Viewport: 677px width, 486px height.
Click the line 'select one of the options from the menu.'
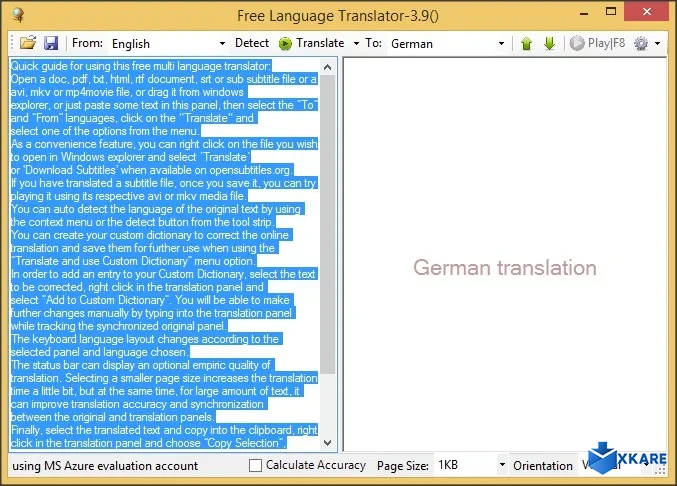pos(105,131)
